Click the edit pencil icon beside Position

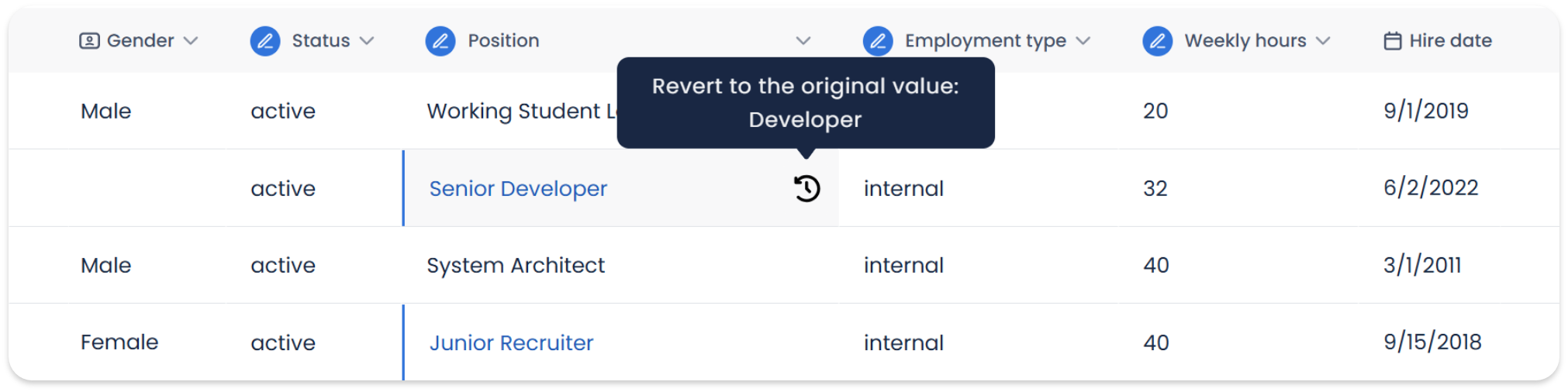pos(440,41)
